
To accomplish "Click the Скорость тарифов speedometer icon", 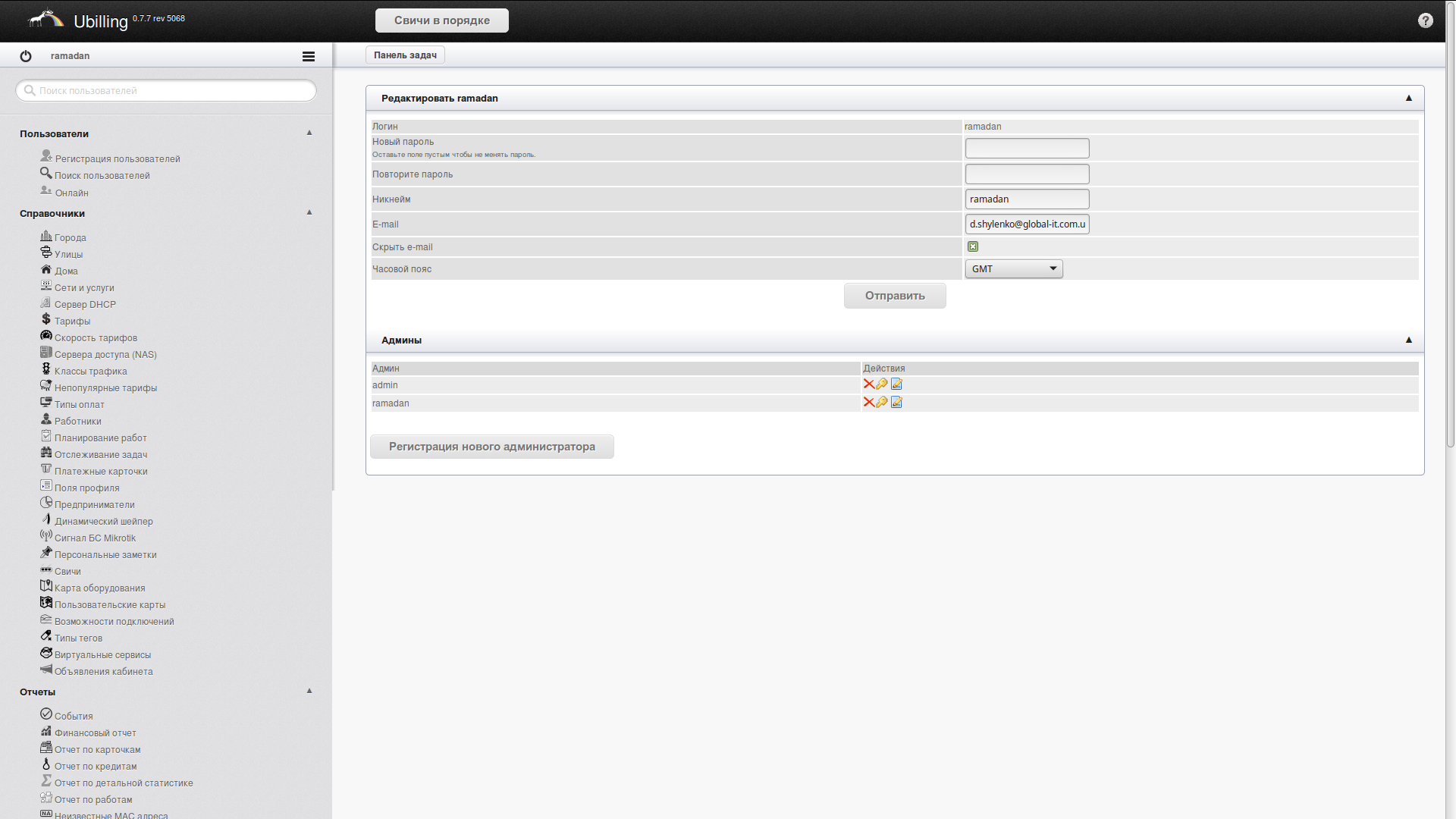I will (x=46, y=336).
